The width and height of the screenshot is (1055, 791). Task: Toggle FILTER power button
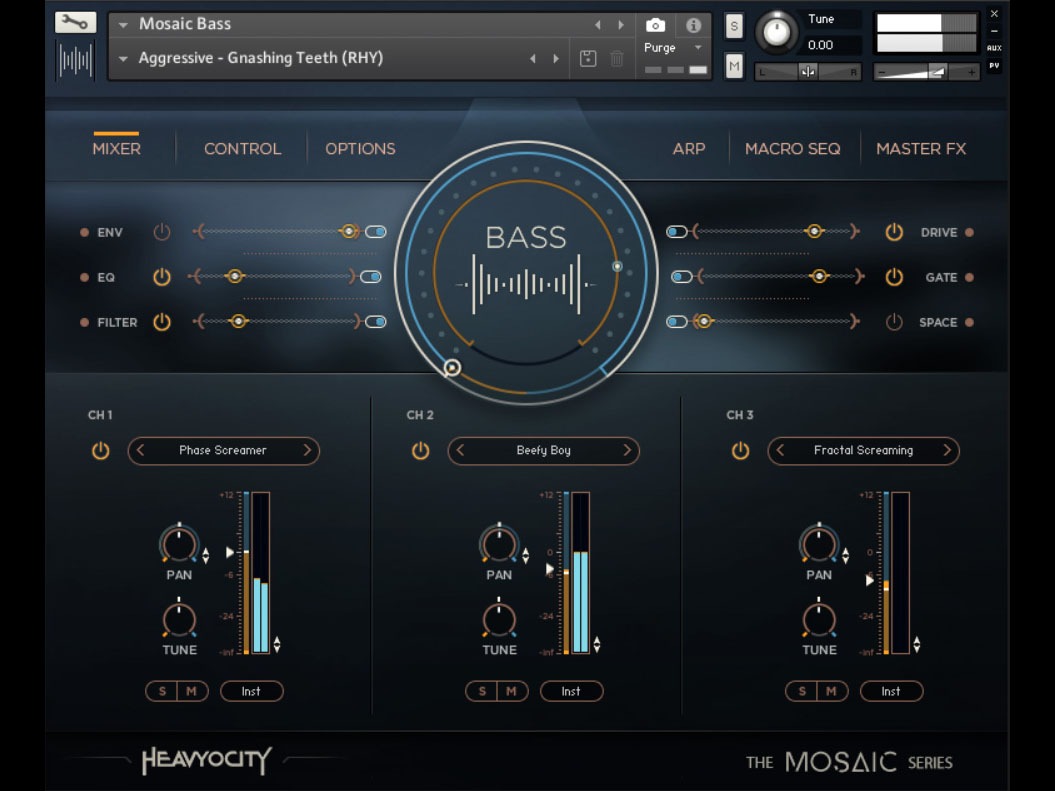[161, 322]
